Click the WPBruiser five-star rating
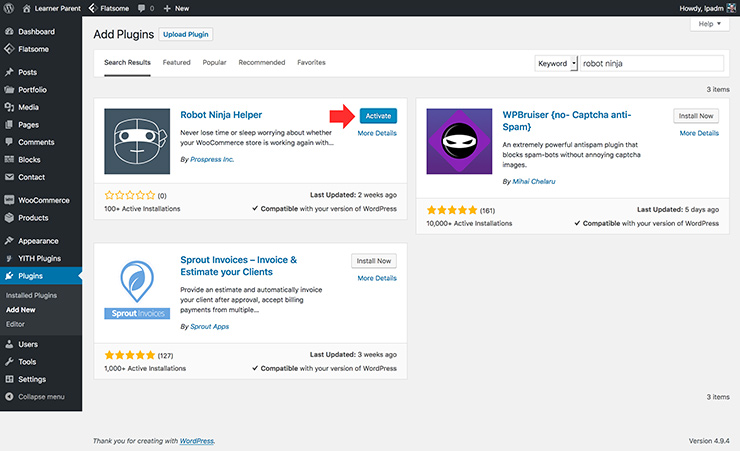 (452, 210)
